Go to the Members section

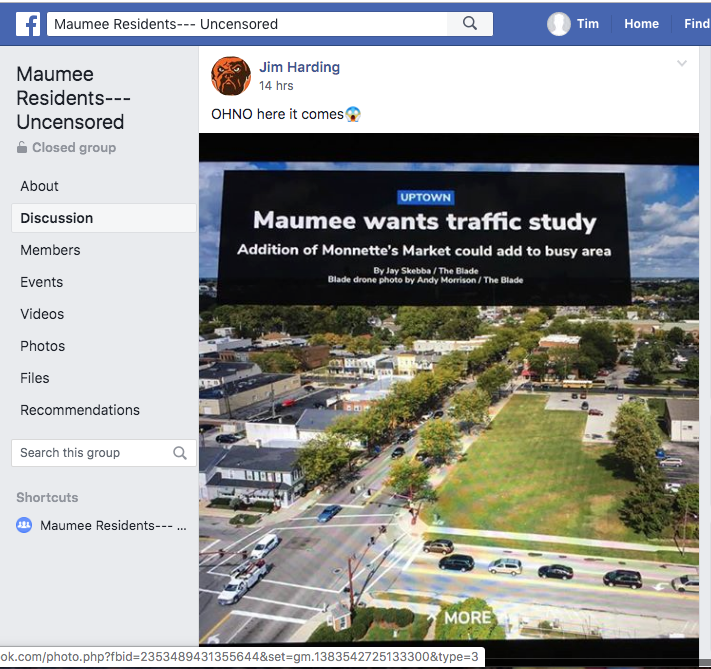pos(50,250)
